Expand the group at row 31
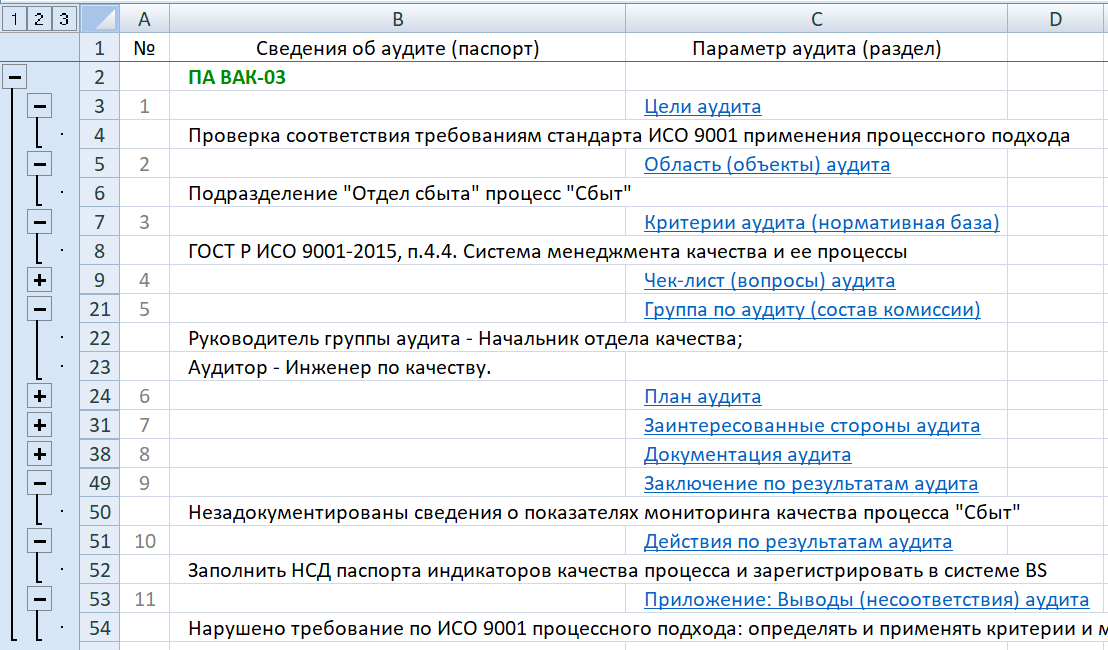 coord(40,426)
